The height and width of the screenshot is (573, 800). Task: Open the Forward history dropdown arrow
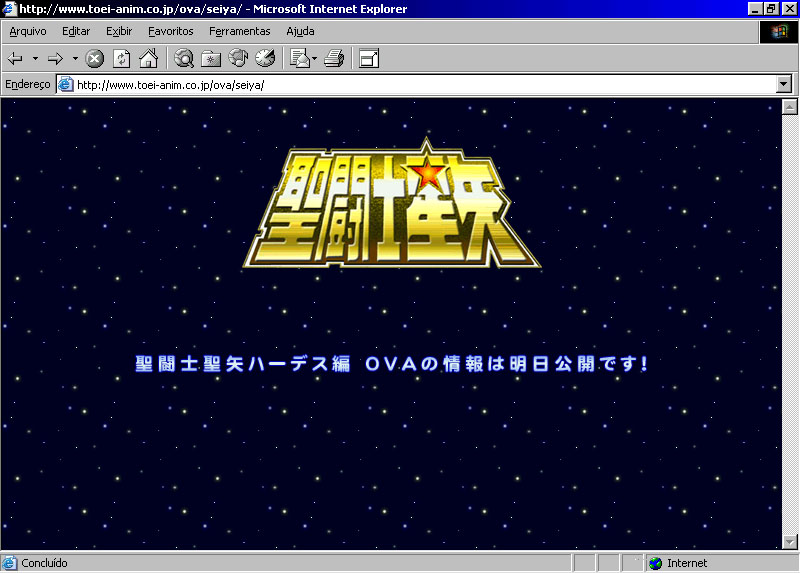click(75, 59)
